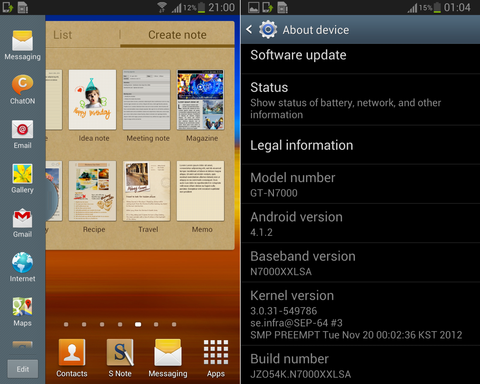Tap the active home page indicator
The image size is (480, 384).
pos(138,324)
